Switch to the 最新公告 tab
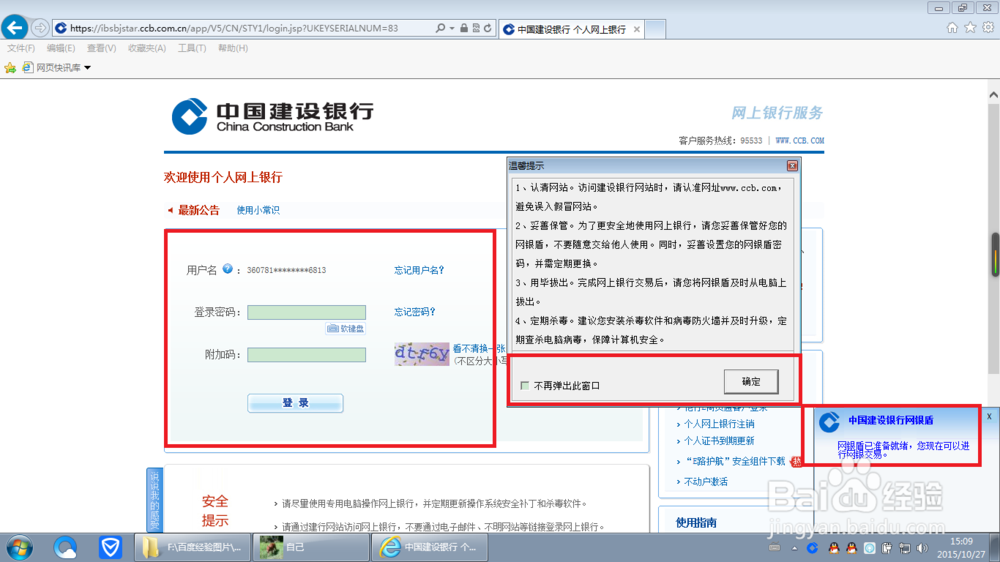 click(198, 210)
